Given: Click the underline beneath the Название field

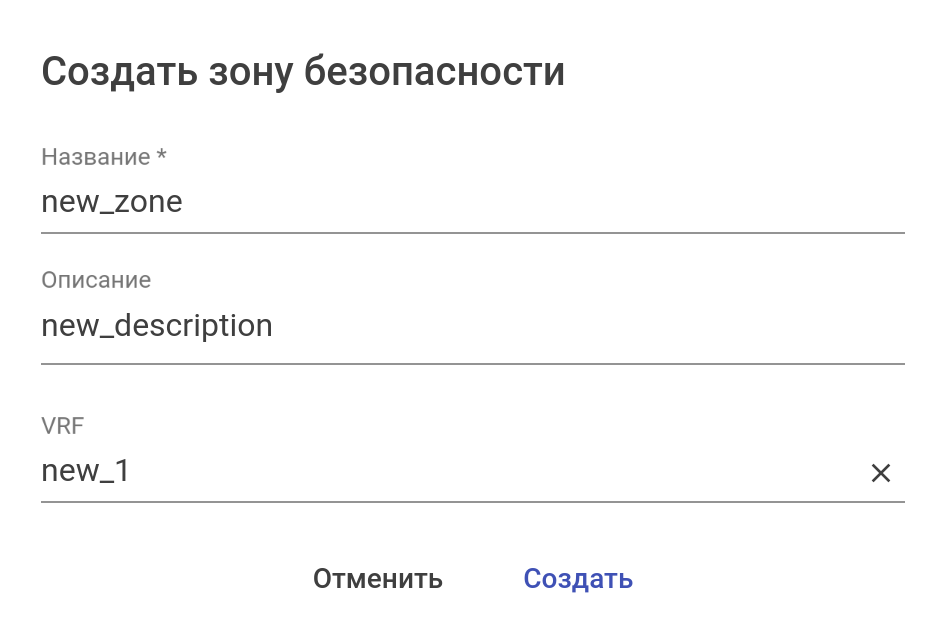Looking at the screenshot, I should (472, 233).
